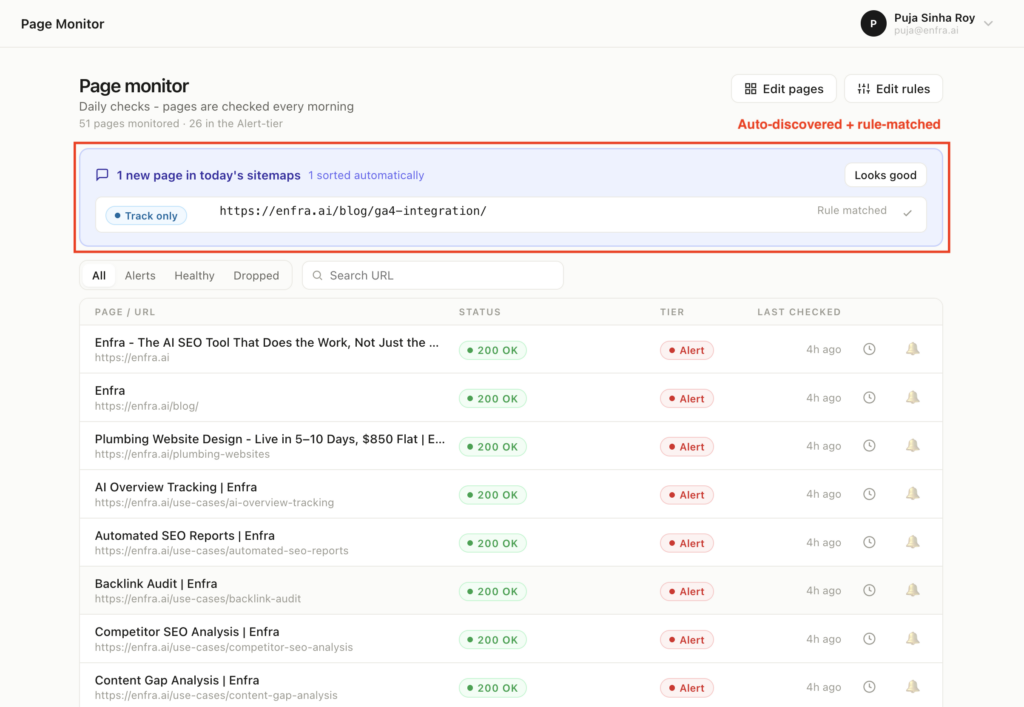Expand the user account dropdown chevron

click(988, 24)
